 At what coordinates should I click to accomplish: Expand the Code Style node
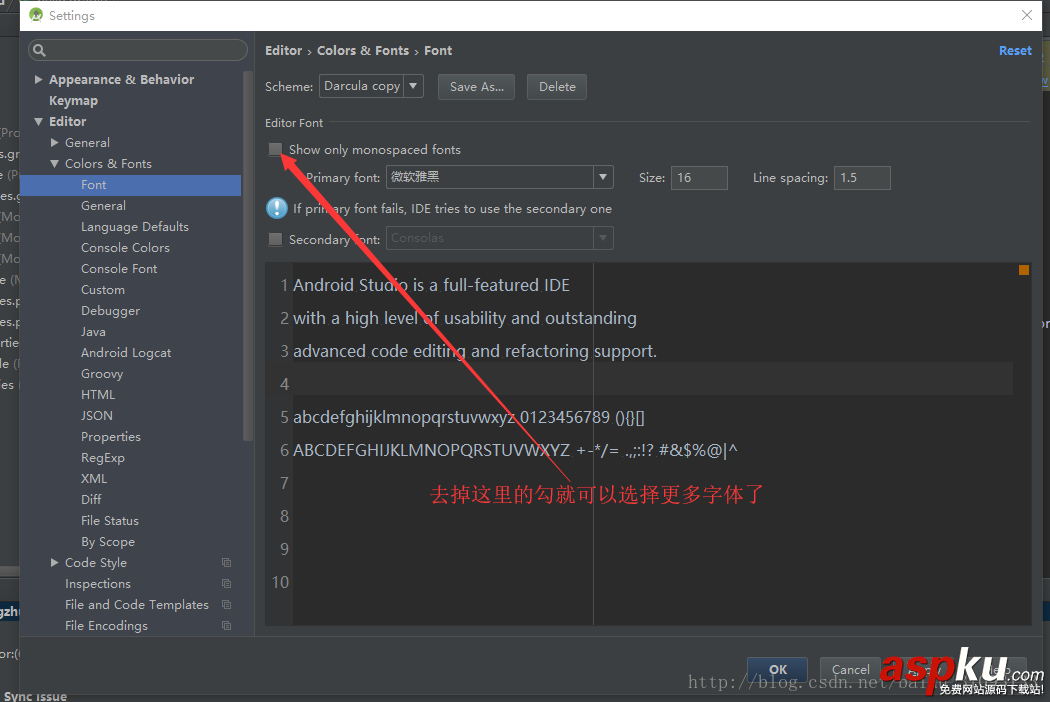(x=55, y=563)
